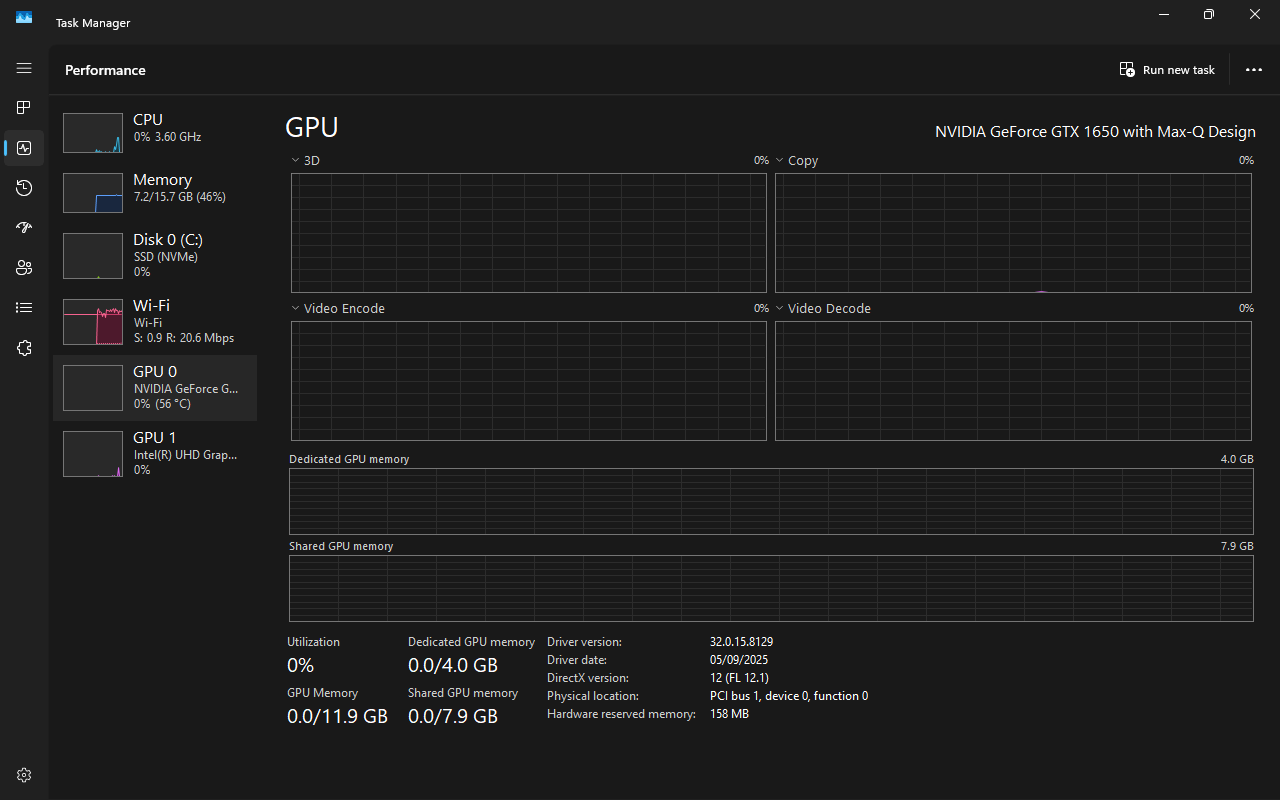This screenshot has width=1280, height=800.
Task: Select the Performance page icon in the sidebar
Action: click(24, 148)
